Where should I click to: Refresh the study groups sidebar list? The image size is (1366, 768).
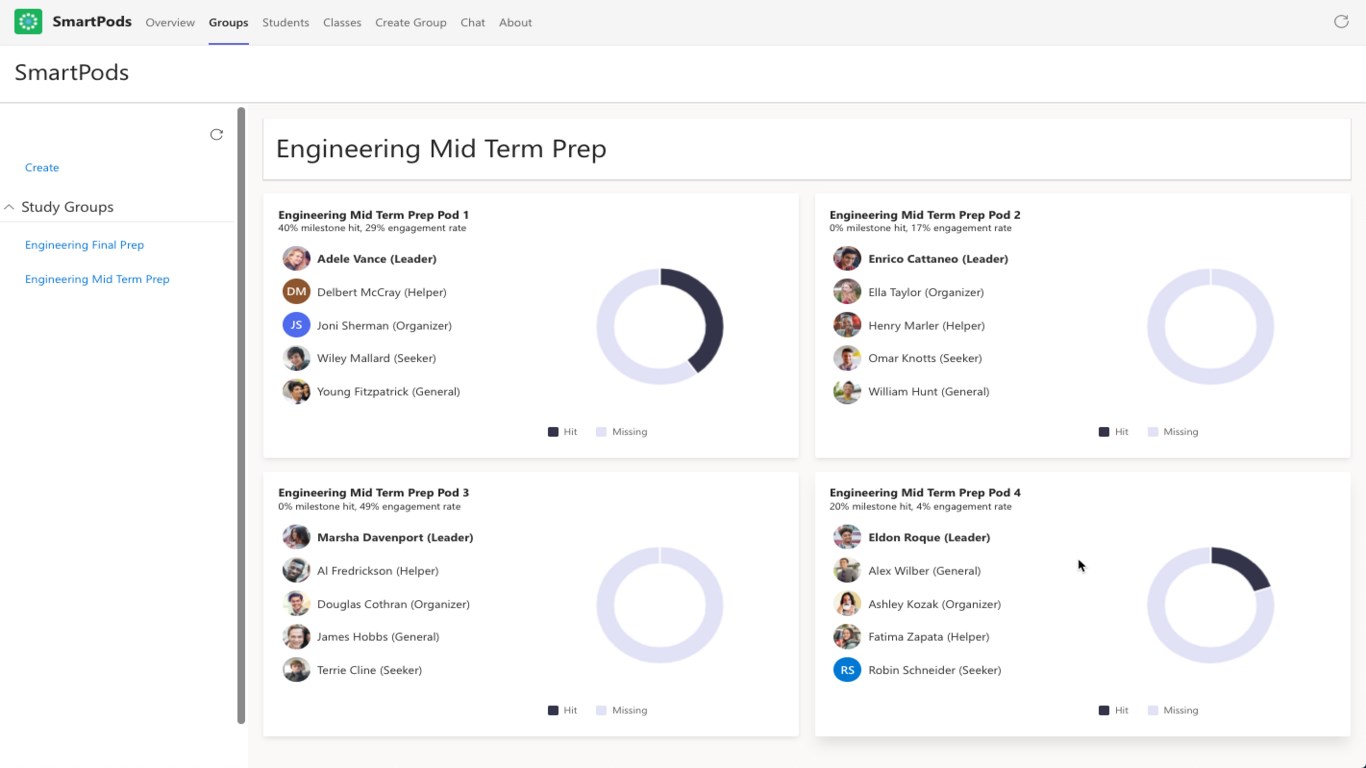tap(216, 135)
